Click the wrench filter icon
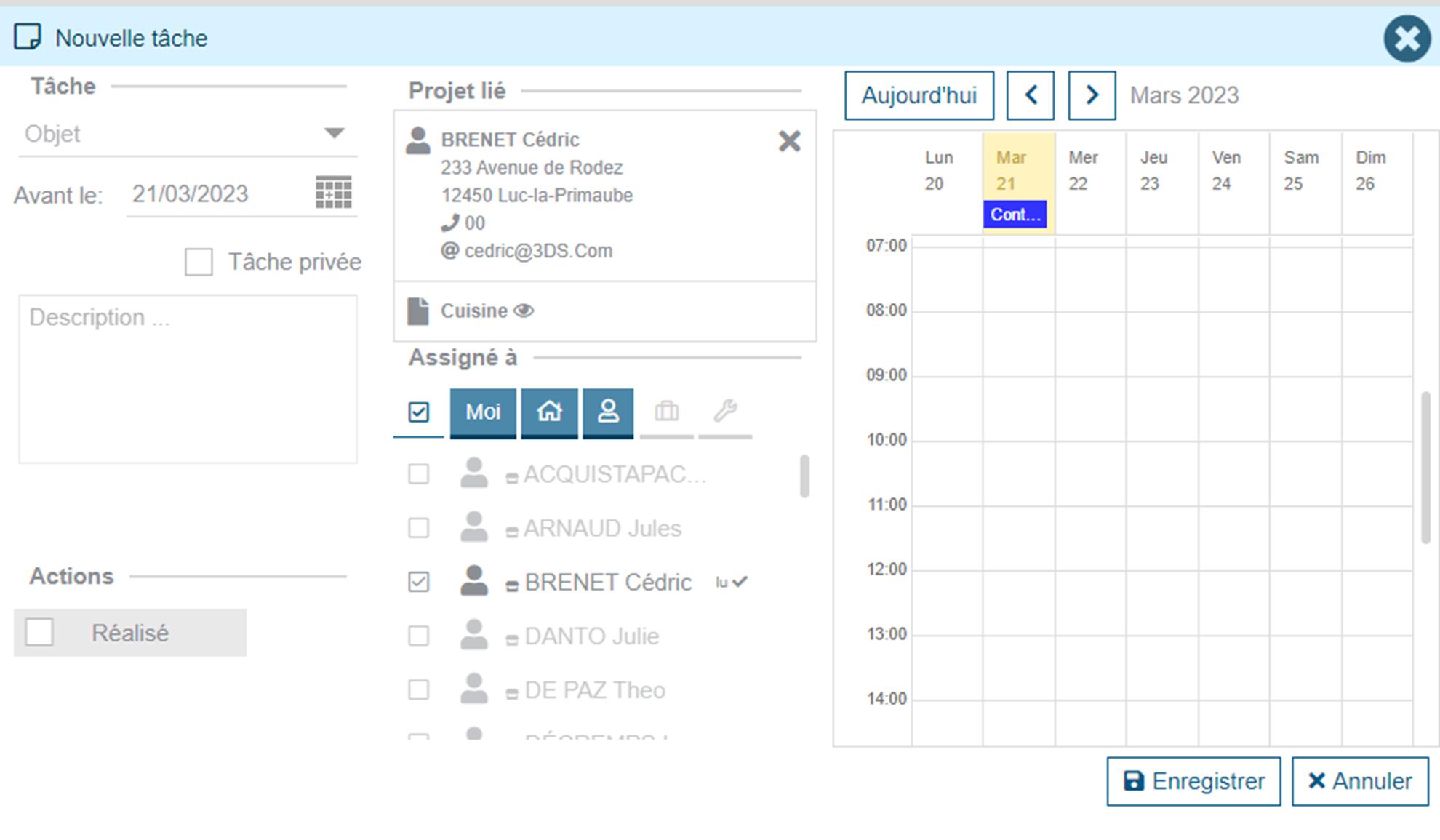The image size is (1440, 840). 725,412
